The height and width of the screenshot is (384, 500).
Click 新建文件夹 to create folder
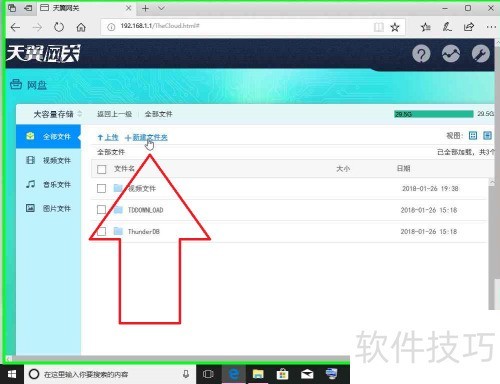click(146, 137)
